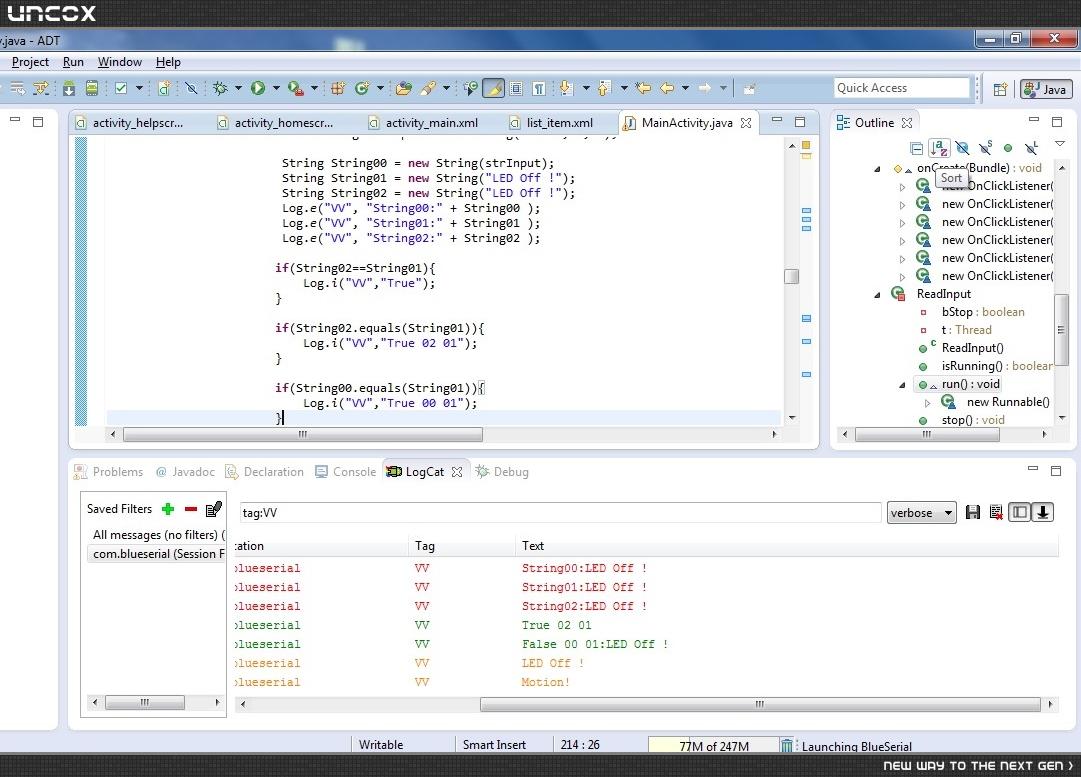Select com.blueserial session filter
Viewport: 1081px width, 777px height.
(156, 554)
